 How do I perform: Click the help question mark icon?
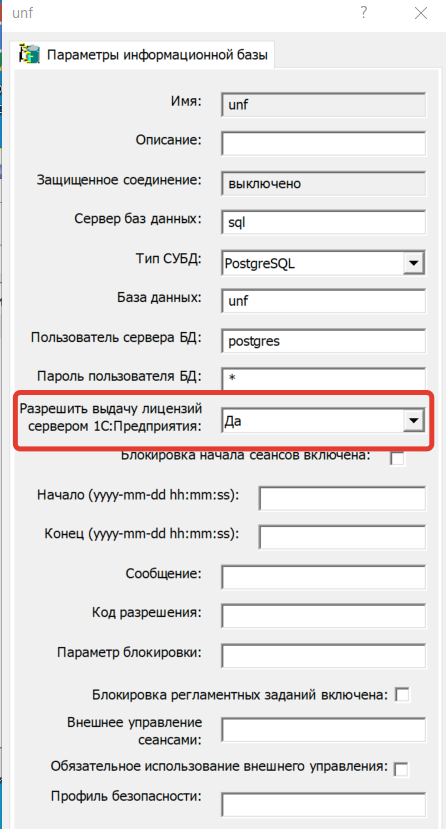(x=364, y=13)
